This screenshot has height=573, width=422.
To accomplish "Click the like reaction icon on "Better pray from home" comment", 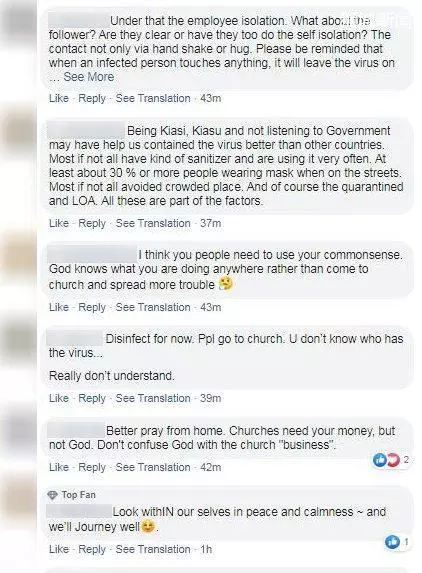I will [380, 460].
